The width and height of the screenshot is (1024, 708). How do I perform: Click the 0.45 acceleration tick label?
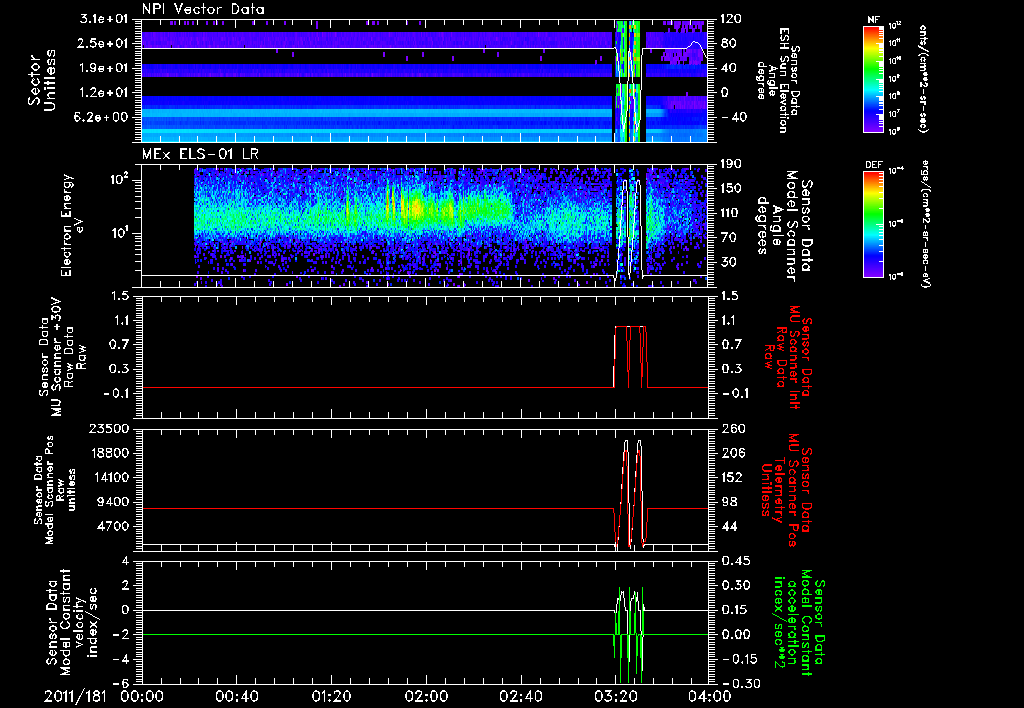(x=735, y=561)
